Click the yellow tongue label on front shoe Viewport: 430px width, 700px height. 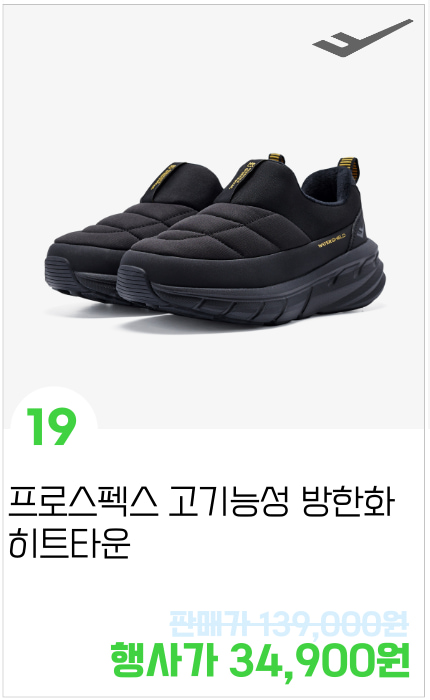click(x=241, y=175)
